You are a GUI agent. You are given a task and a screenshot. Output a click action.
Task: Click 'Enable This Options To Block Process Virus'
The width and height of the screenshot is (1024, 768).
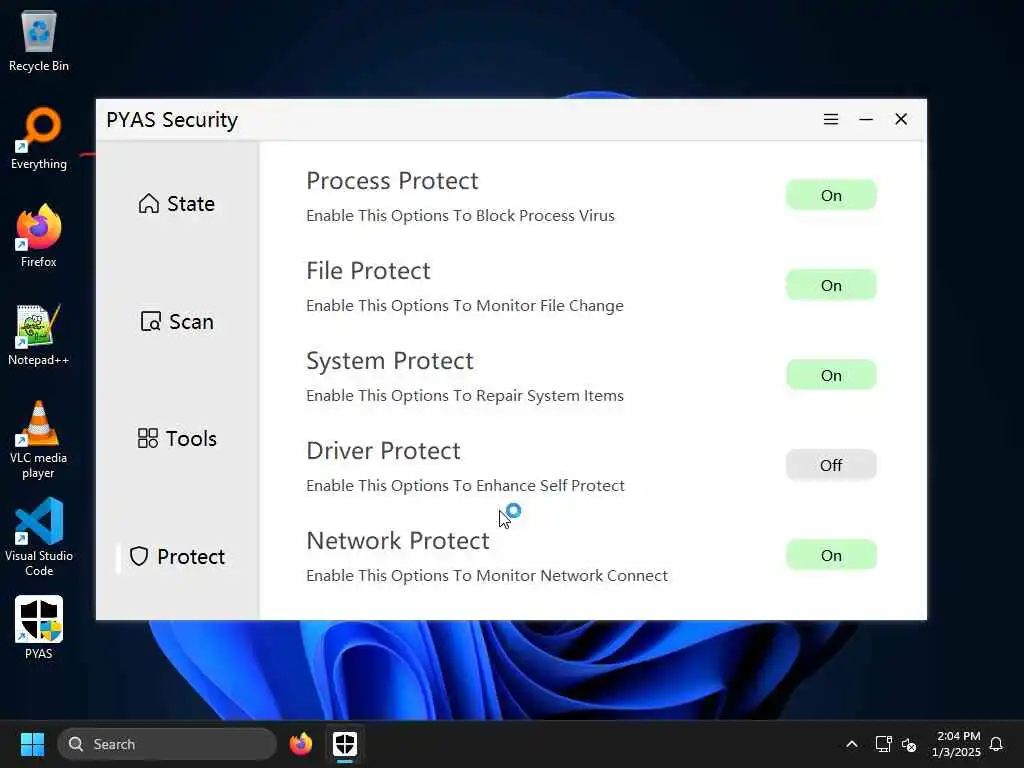460,216
